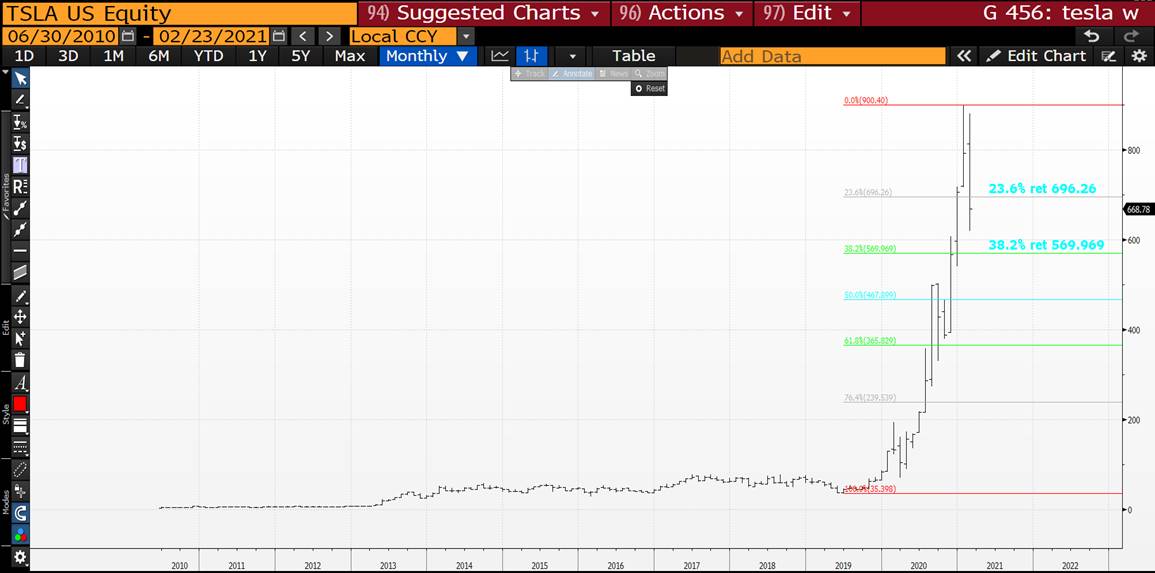Select the arrow pointer tool

[x=21, y=78]
